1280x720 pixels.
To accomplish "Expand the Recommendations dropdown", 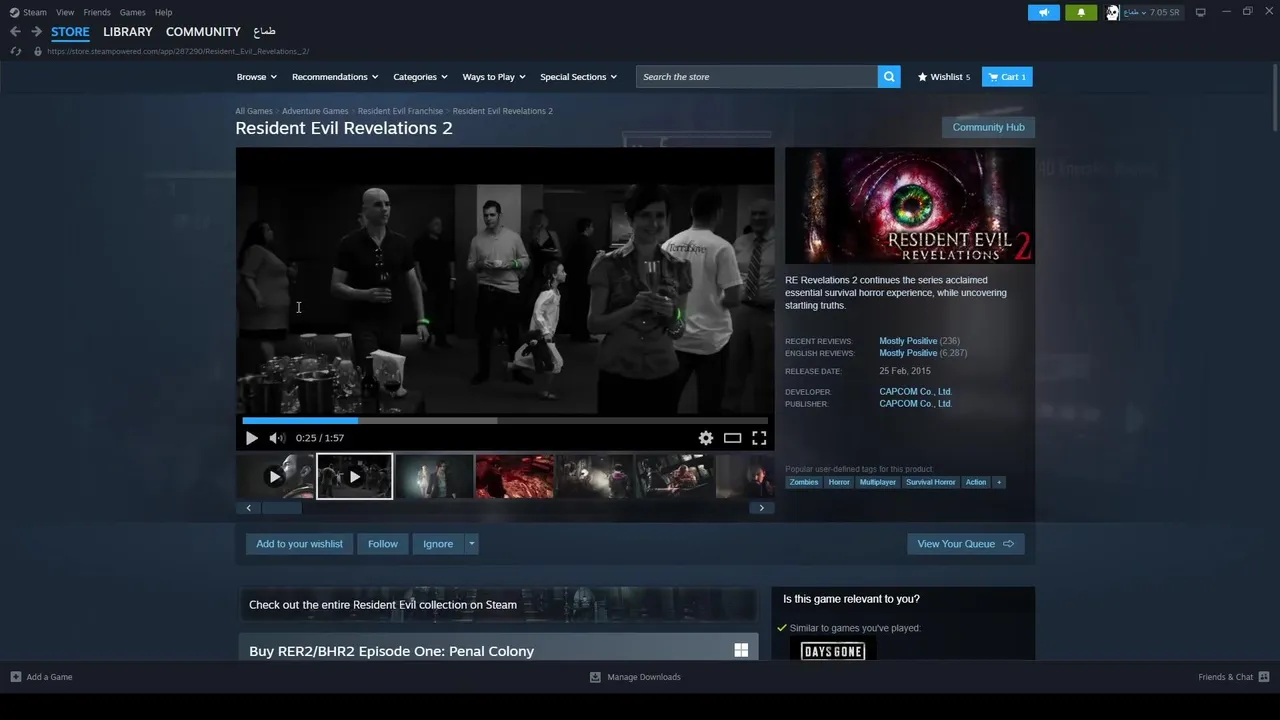I will (335, 77).
